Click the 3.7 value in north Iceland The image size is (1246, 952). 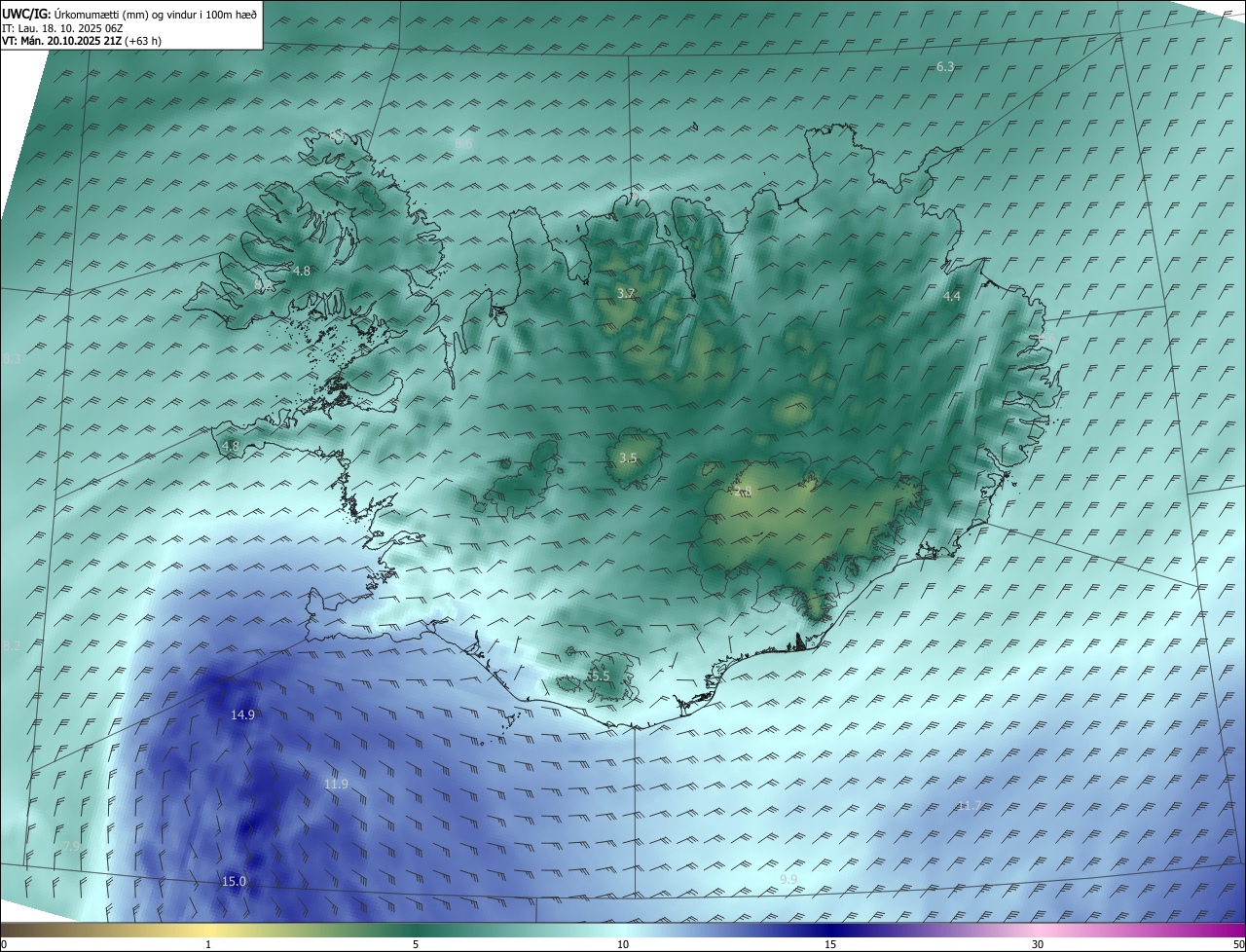pyautogui.click(x=627, y=294)
